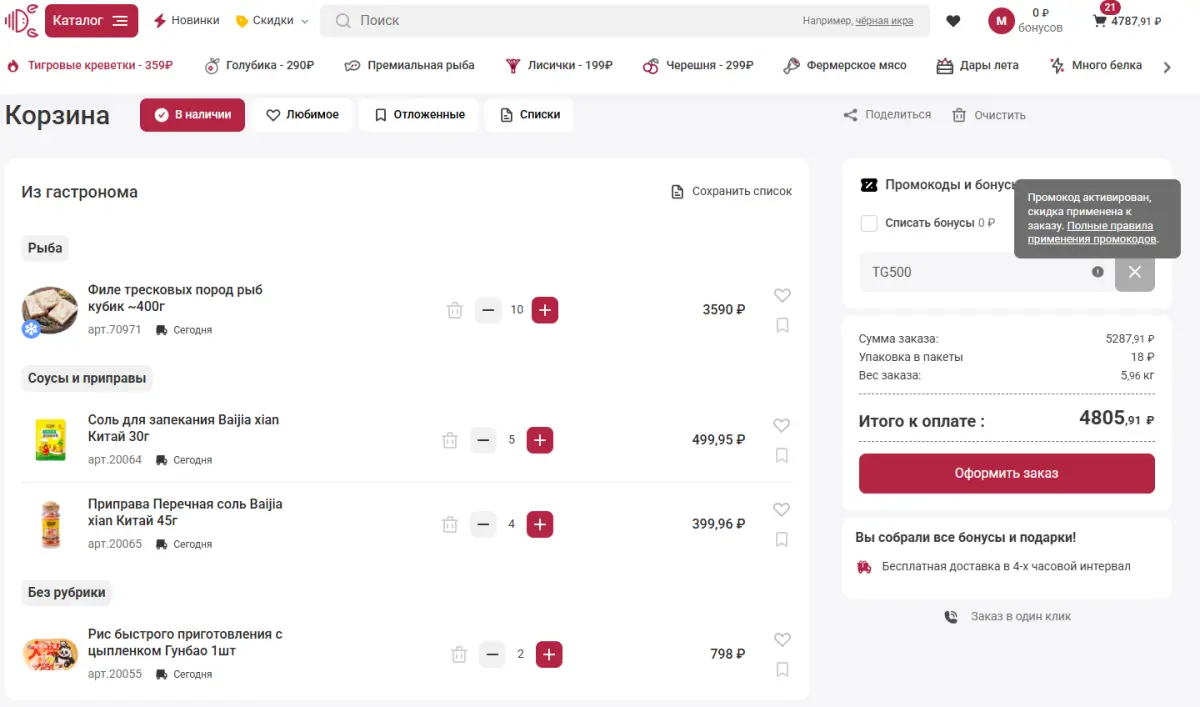Open the promo code info icon

[1098, 272]
